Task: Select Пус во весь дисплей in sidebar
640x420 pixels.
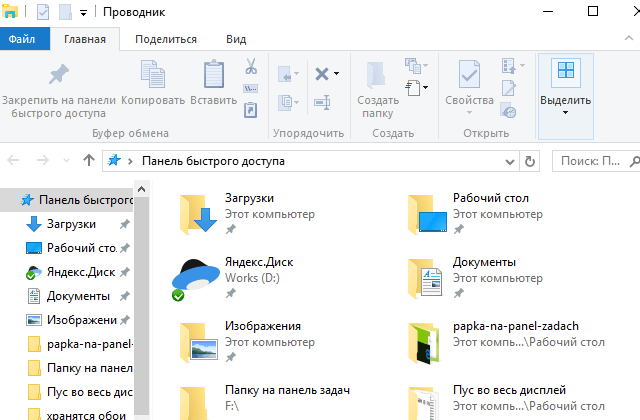Action: point(80,392)
